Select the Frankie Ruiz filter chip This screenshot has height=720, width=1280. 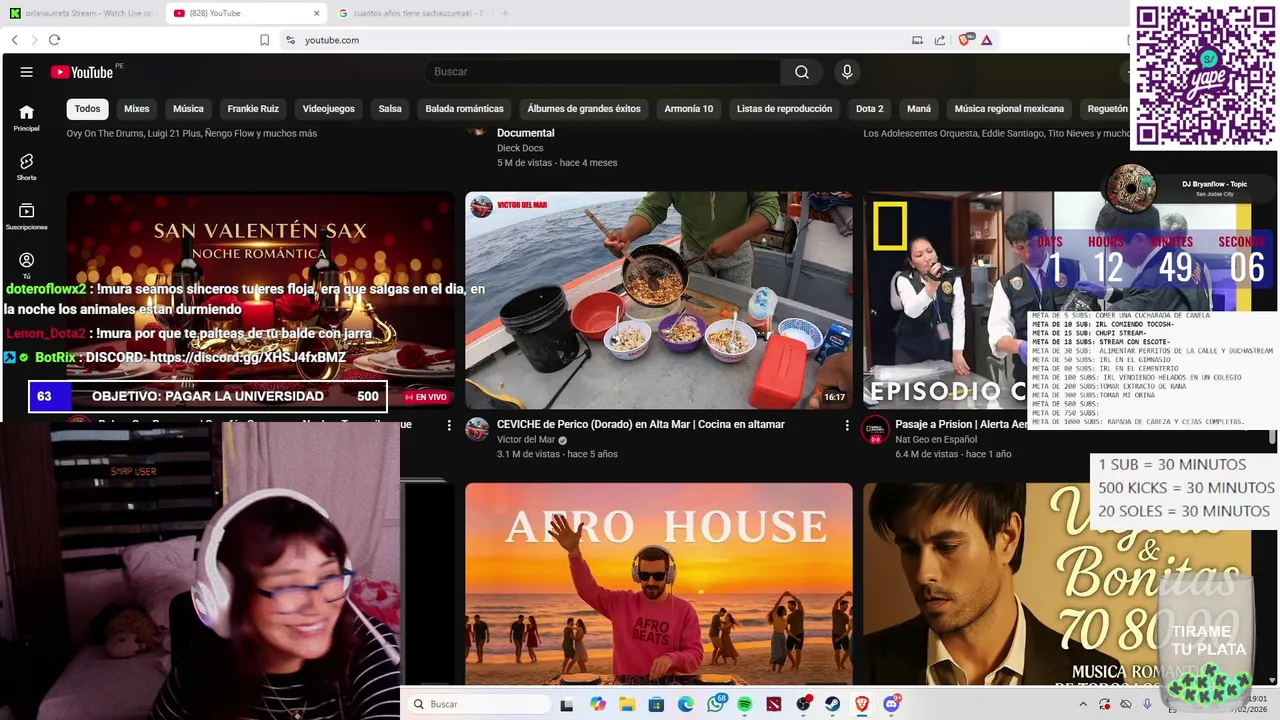pos(253,109)
